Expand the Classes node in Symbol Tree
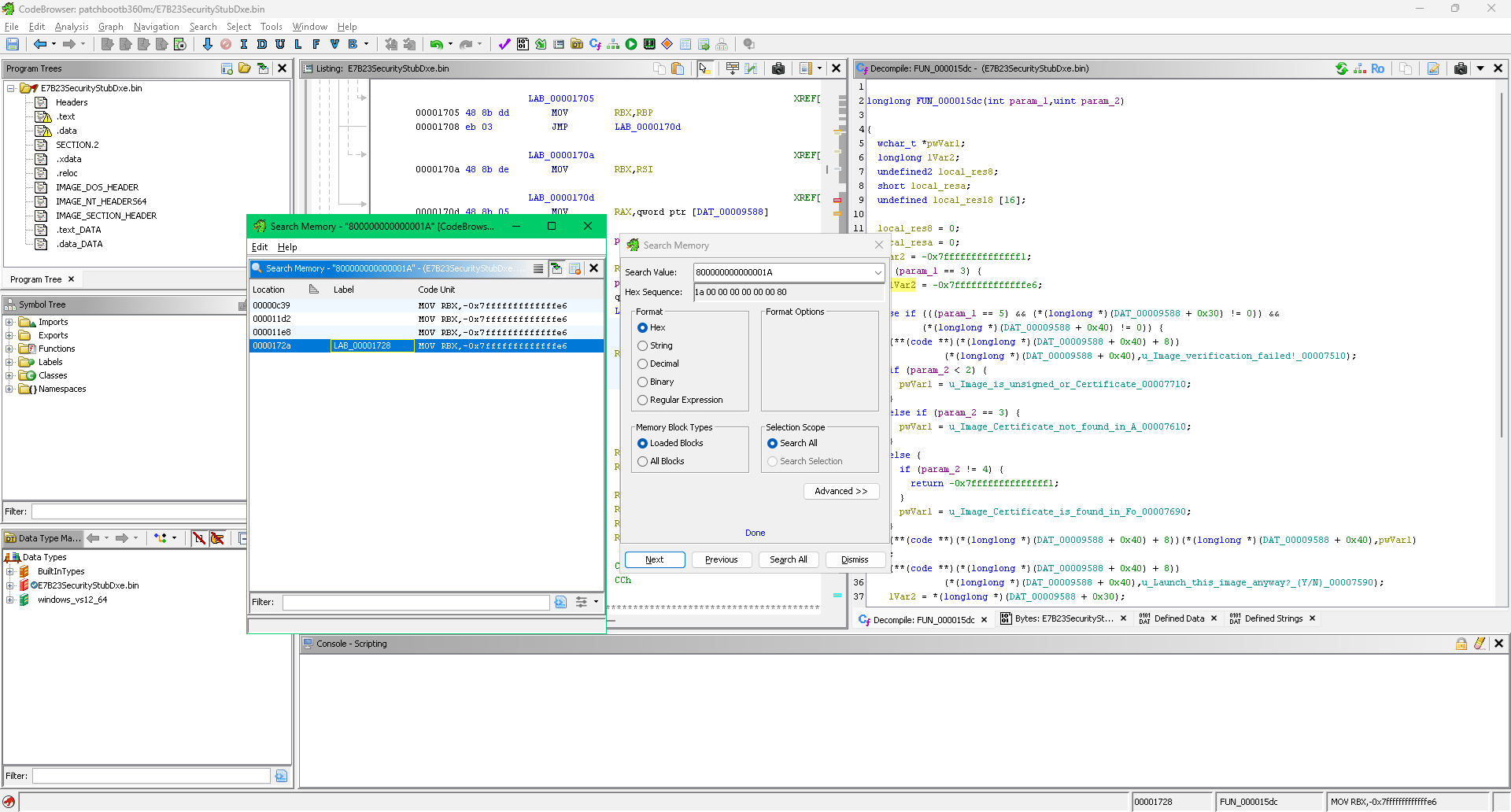Screen dimensions: 1511x812 (x=9, y=375)
